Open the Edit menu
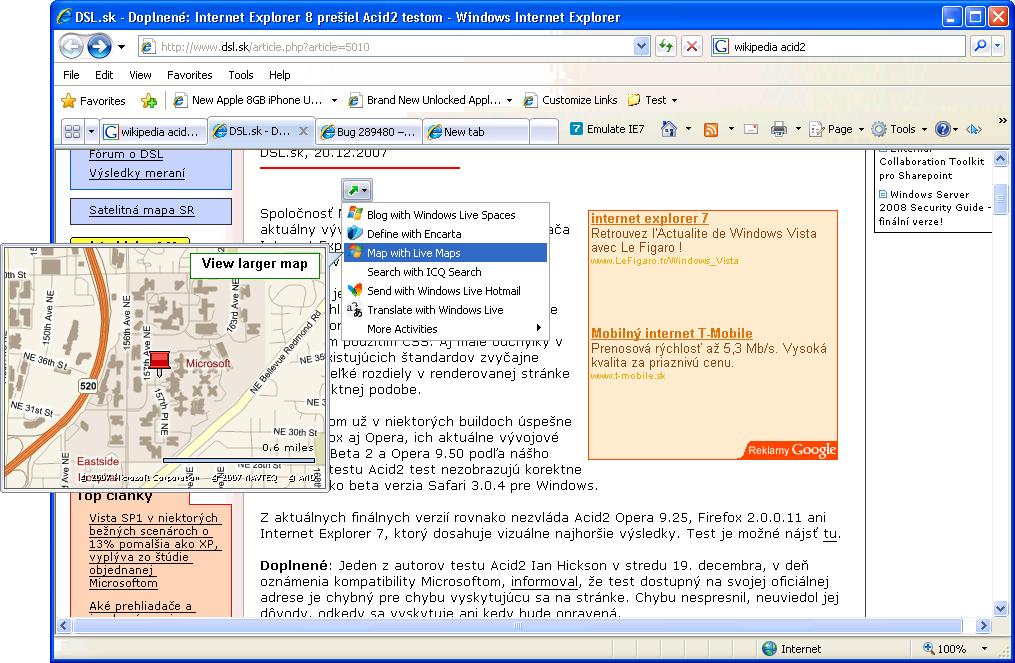The width and height of the screenshot is (1015, 663). 104,75
